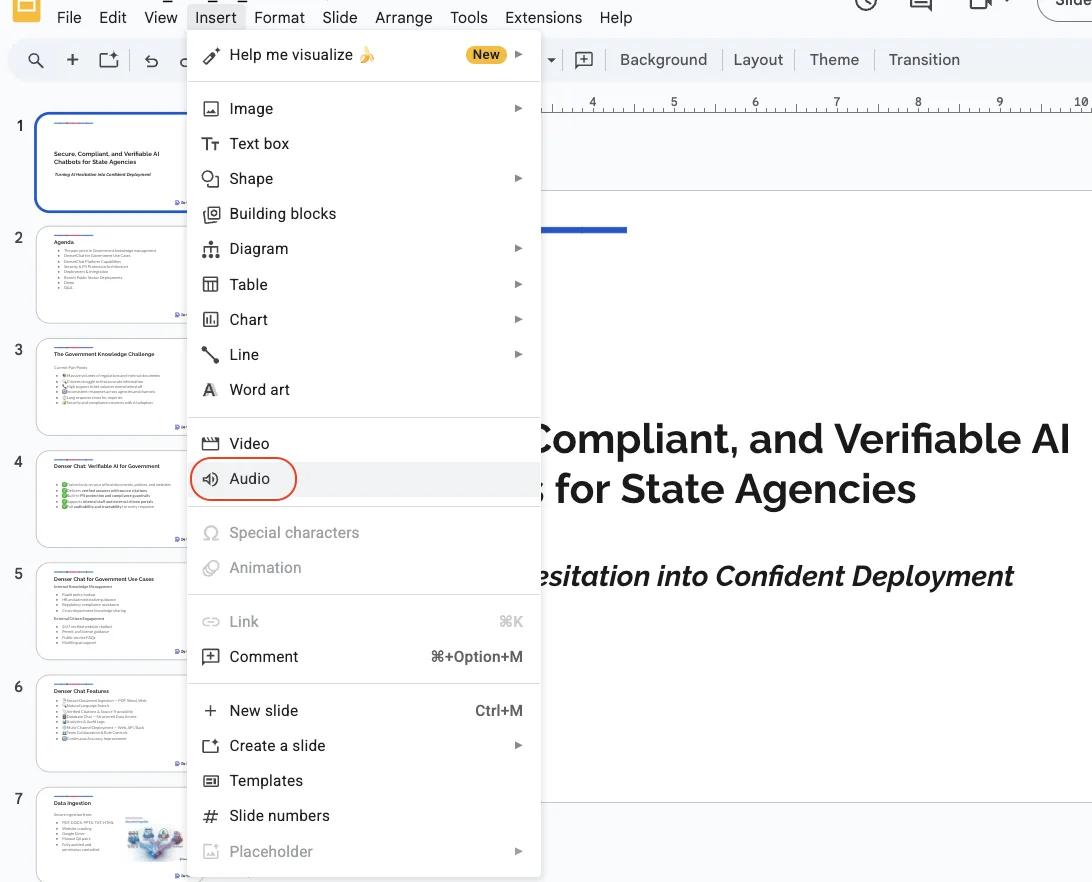
Task: Click the Help me visualize pen icon
Action: point(210,55)
